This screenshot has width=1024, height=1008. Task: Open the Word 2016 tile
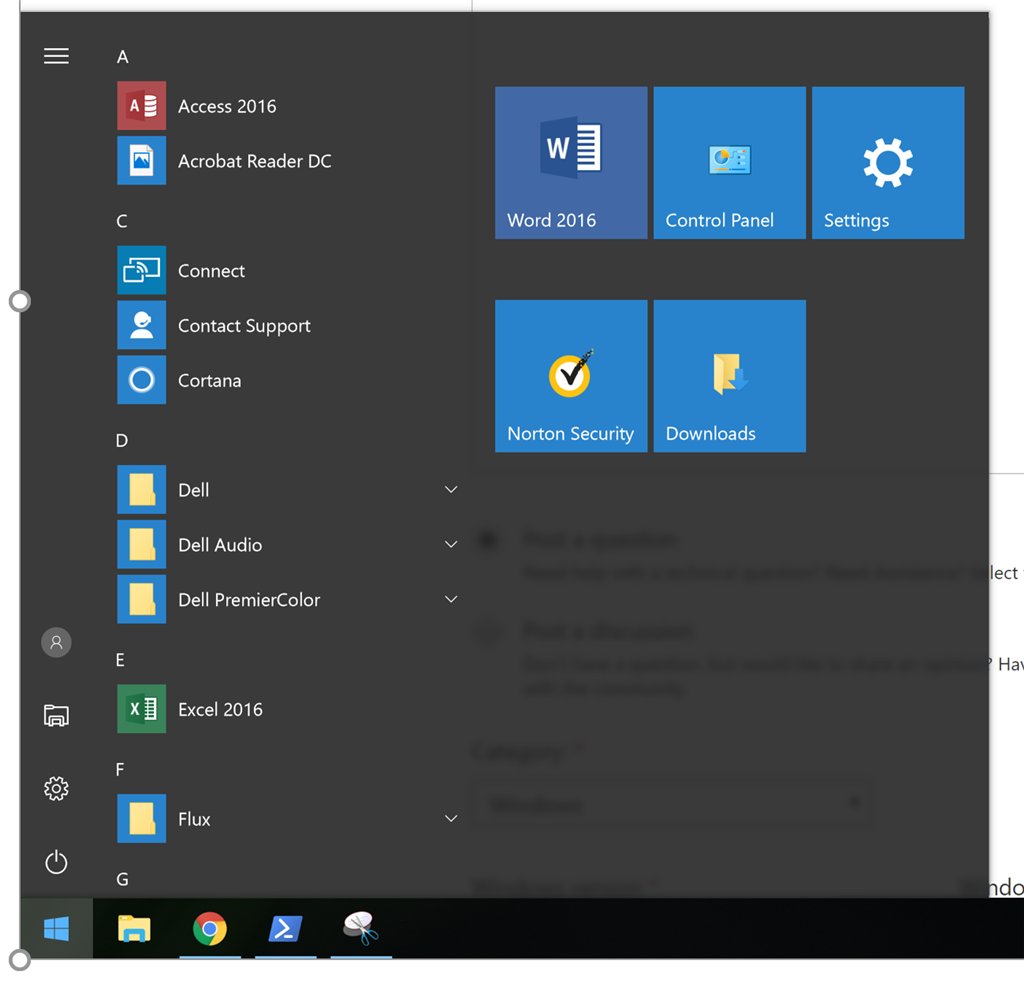coord(571,163)
